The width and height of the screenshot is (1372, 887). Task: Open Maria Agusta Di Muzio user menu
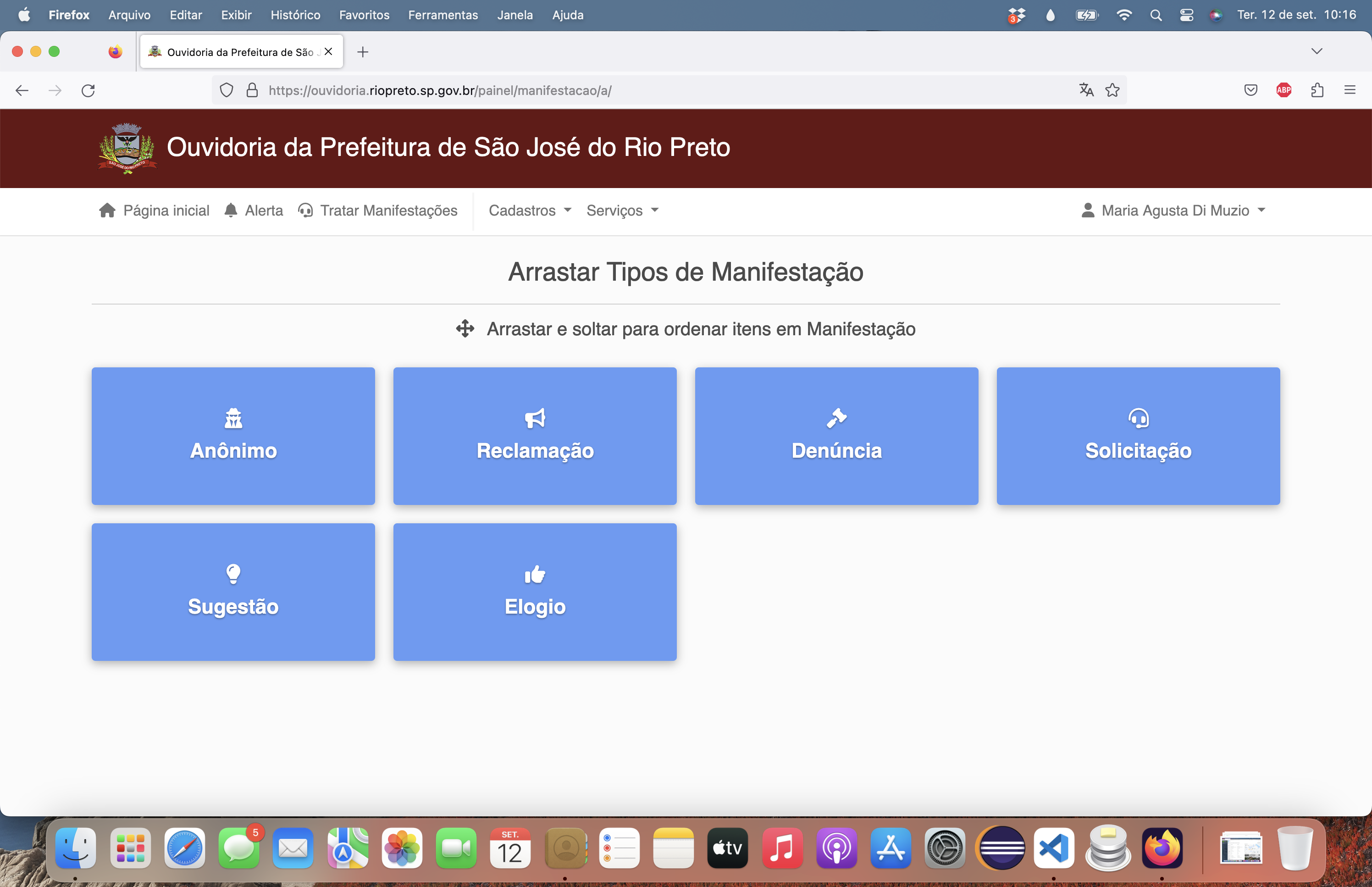(x=1173, y=210)
